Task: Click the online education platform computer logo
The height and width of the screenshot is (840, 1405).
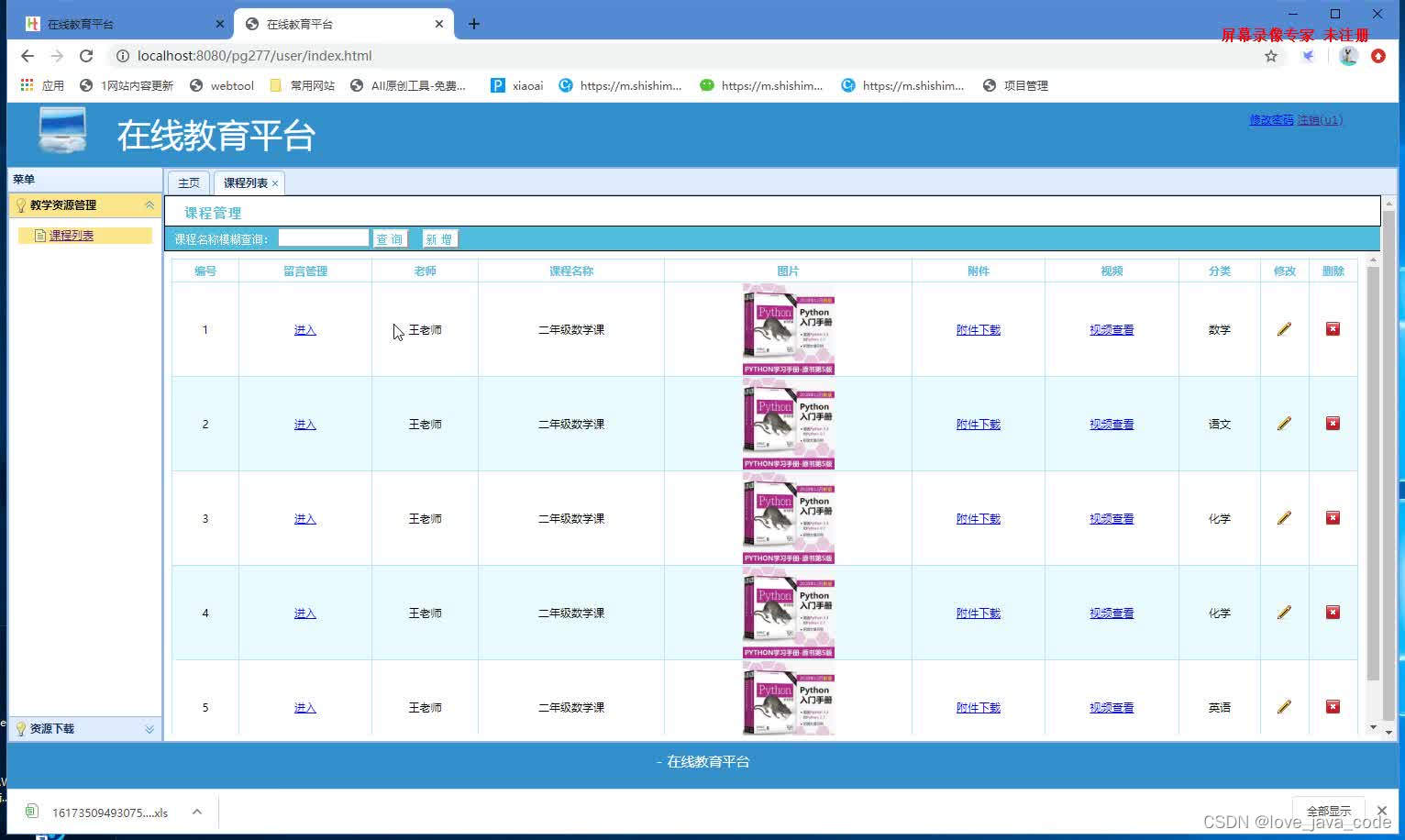Action: click(62, 130)
